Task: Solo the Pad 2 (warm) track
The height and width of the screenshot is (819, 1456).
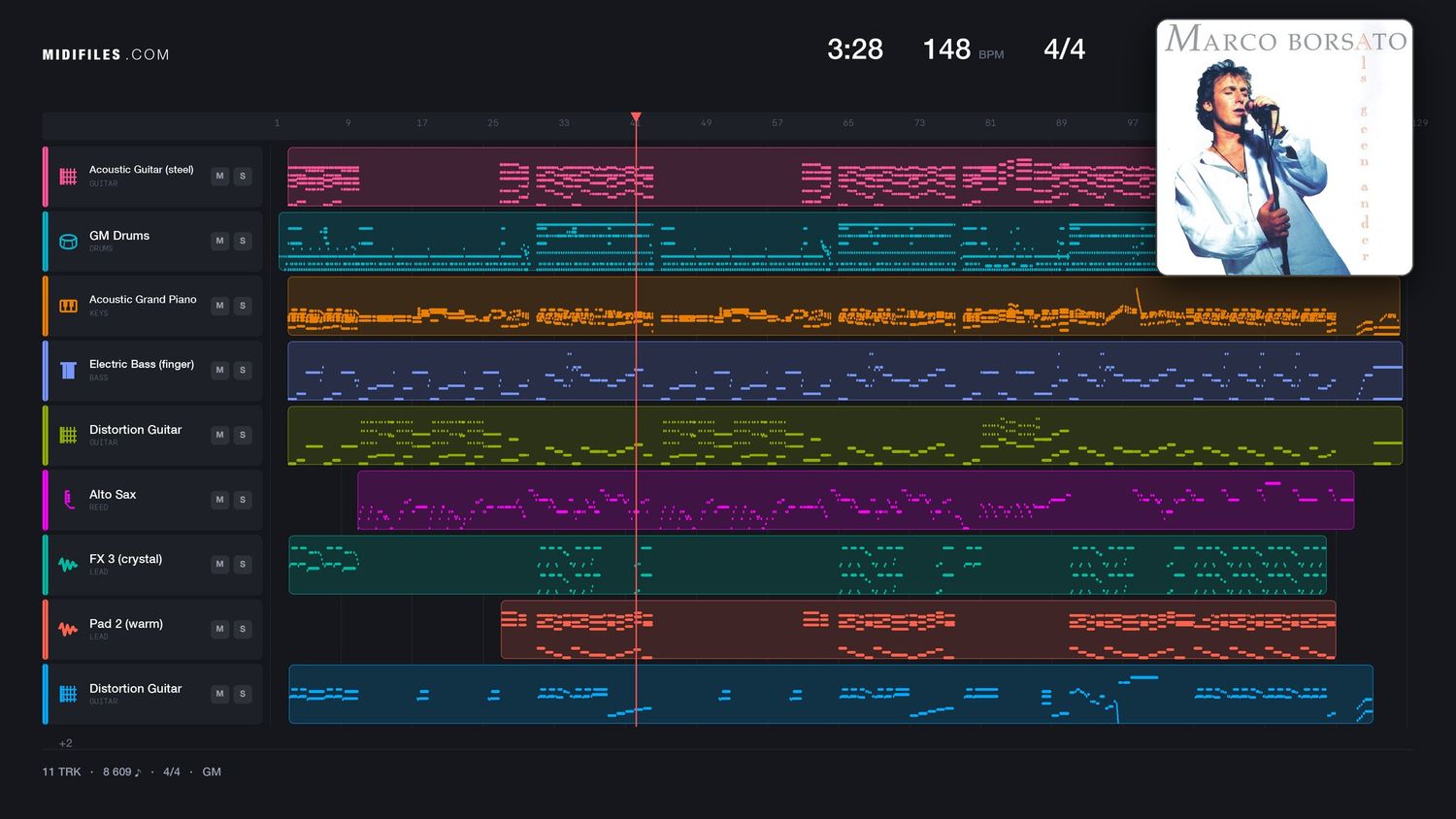Action: coord(243,629)
